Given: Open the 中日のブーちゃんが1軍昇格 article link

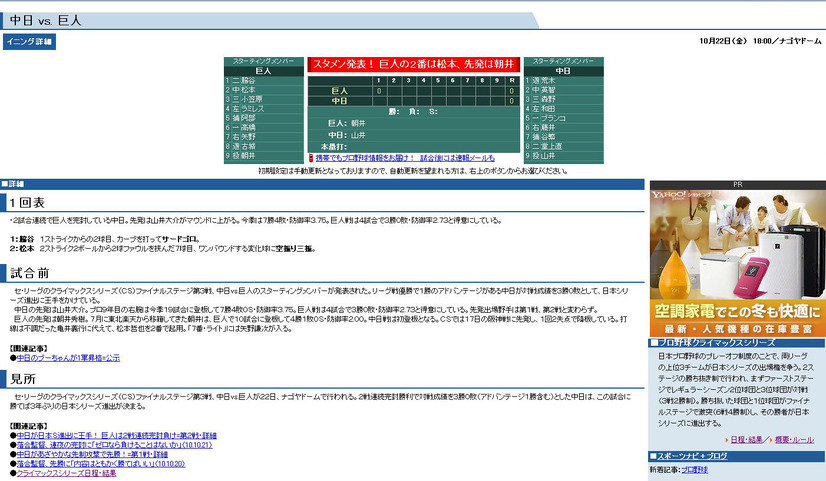Looking at the screenshot, I should tap(68, 358).
